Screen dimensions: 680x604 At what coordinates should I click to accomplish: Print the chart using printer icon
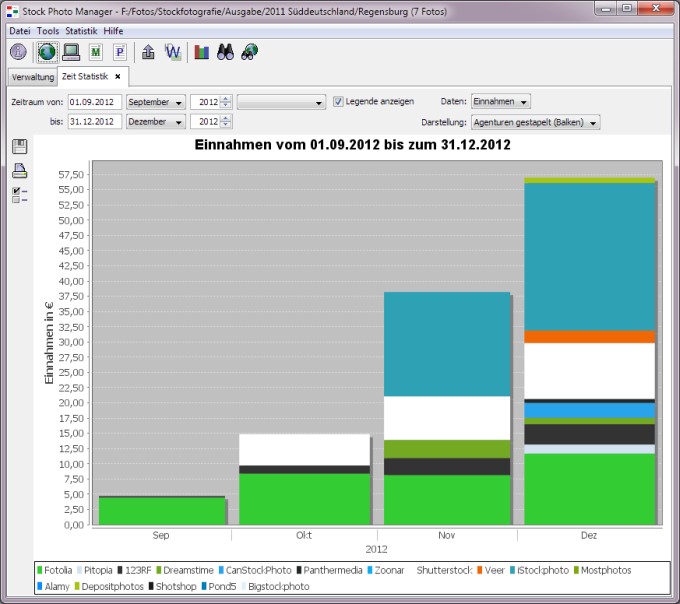tap(20, 171)
